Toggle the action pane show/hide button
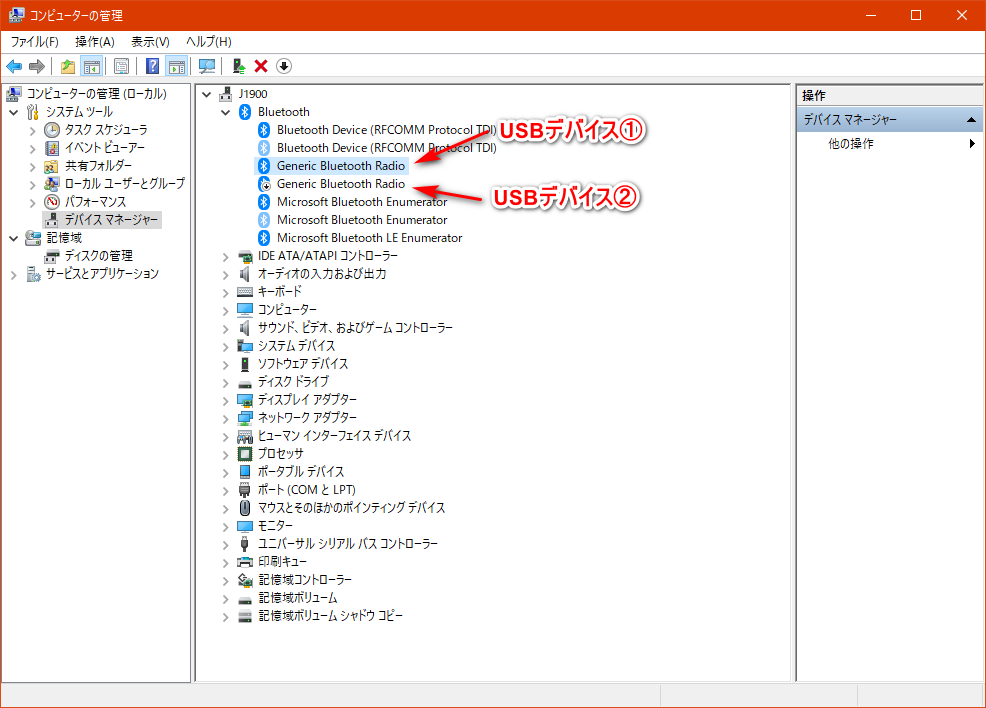 [x=177, y=66]
